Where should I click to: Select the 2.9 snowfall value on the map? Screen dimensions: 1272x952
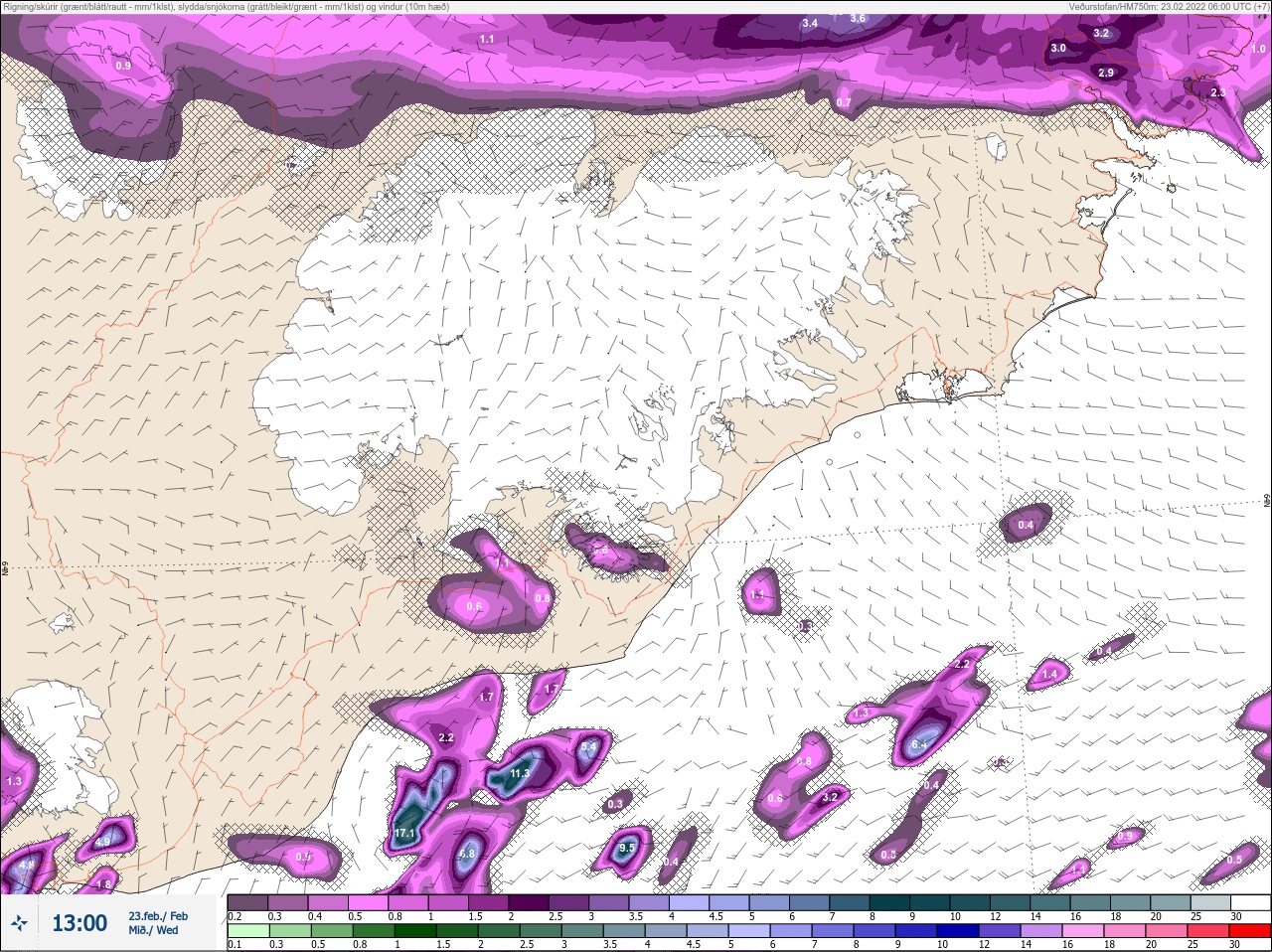pyautogui.click(x=1106, y=73)
